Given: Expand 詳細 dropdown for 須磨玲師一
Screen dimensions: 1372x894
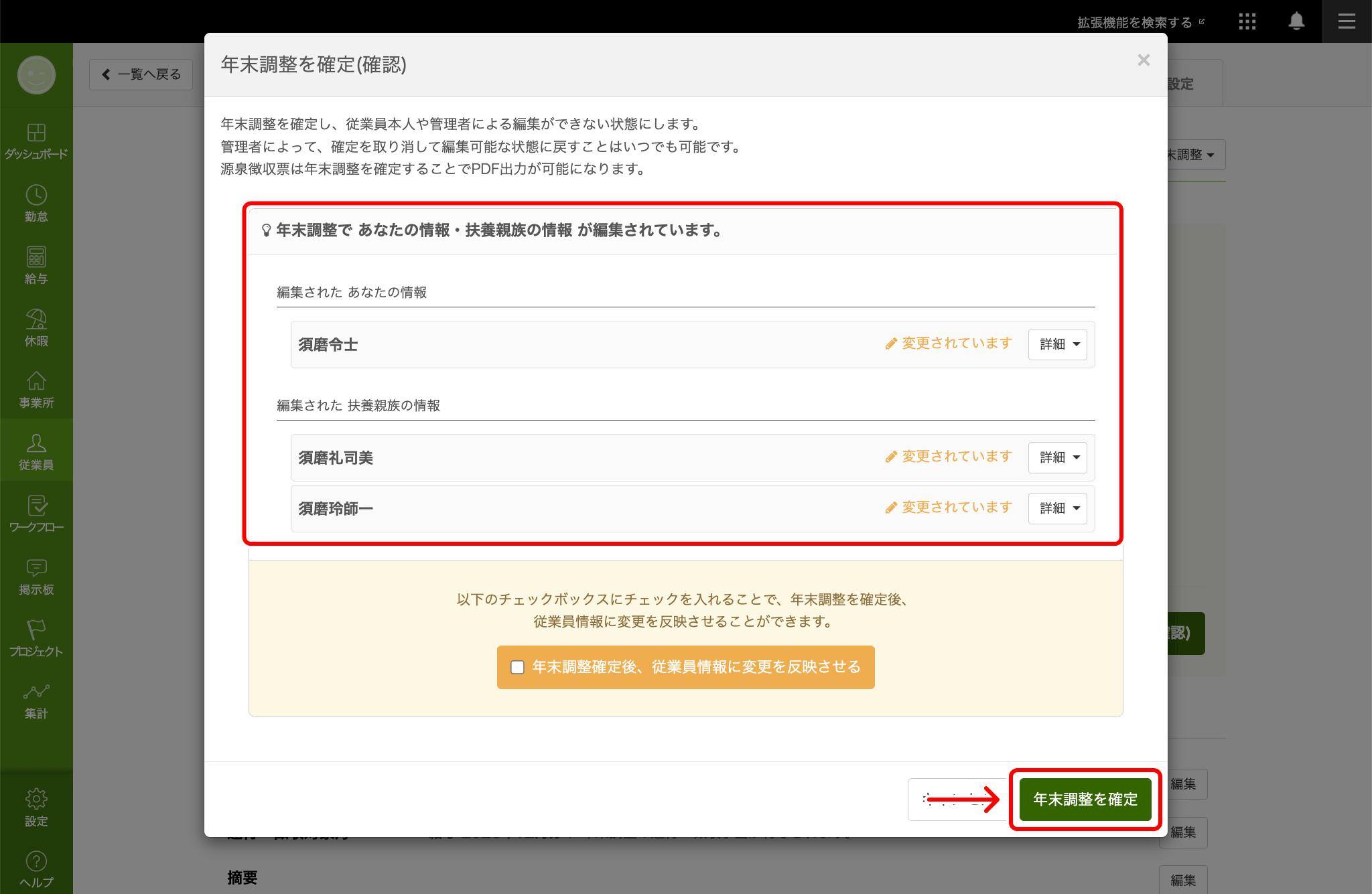Looking at the screenshot, I should [x=1058, y=508].
